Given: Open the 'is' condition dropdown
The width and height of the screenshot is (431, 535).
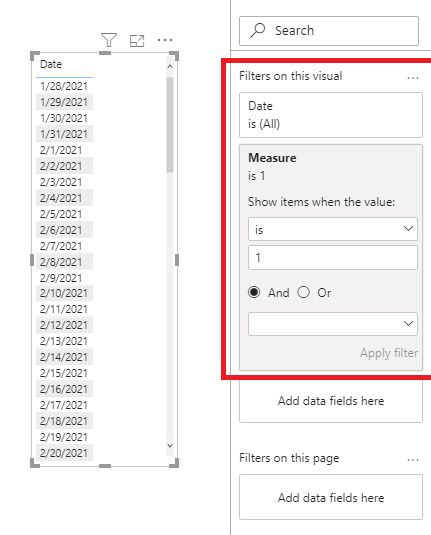Looking at the screenshot, I should tap(333, 229).
